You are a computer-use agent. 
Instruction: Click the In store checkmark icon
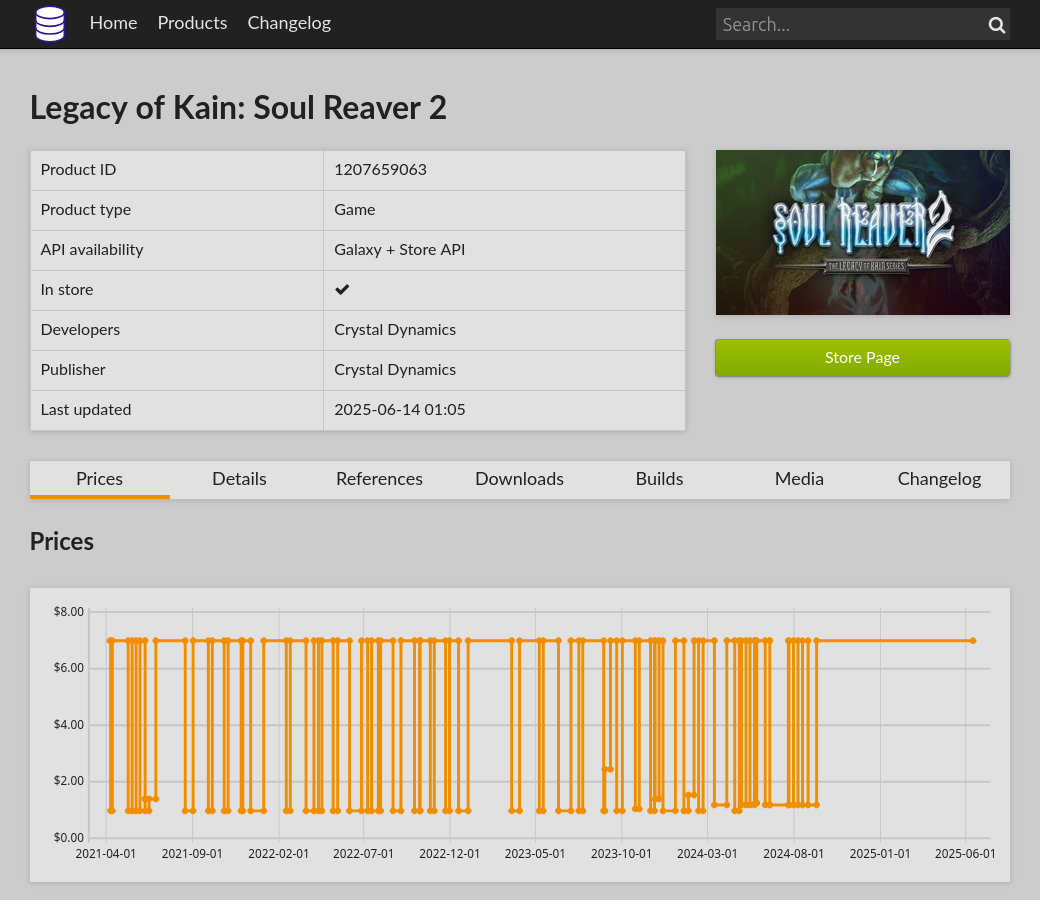[x=342, y=290]
